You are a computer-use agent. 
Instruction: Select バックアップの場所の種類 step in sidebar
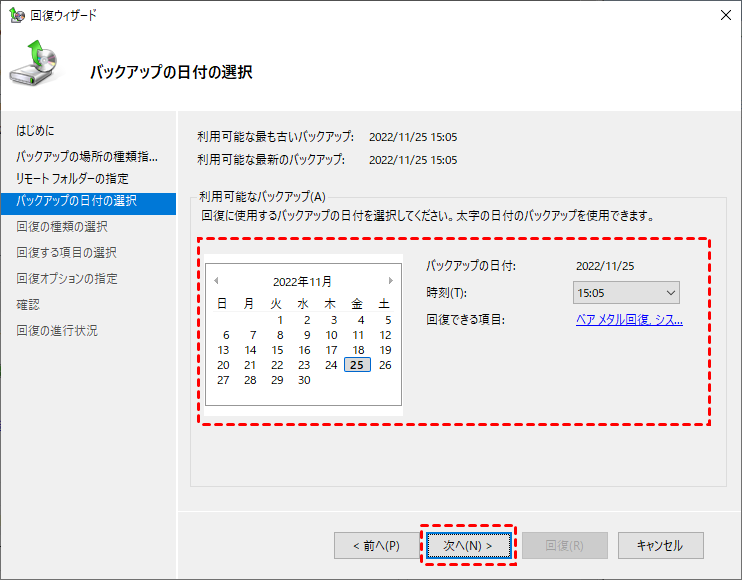[86, 157]
